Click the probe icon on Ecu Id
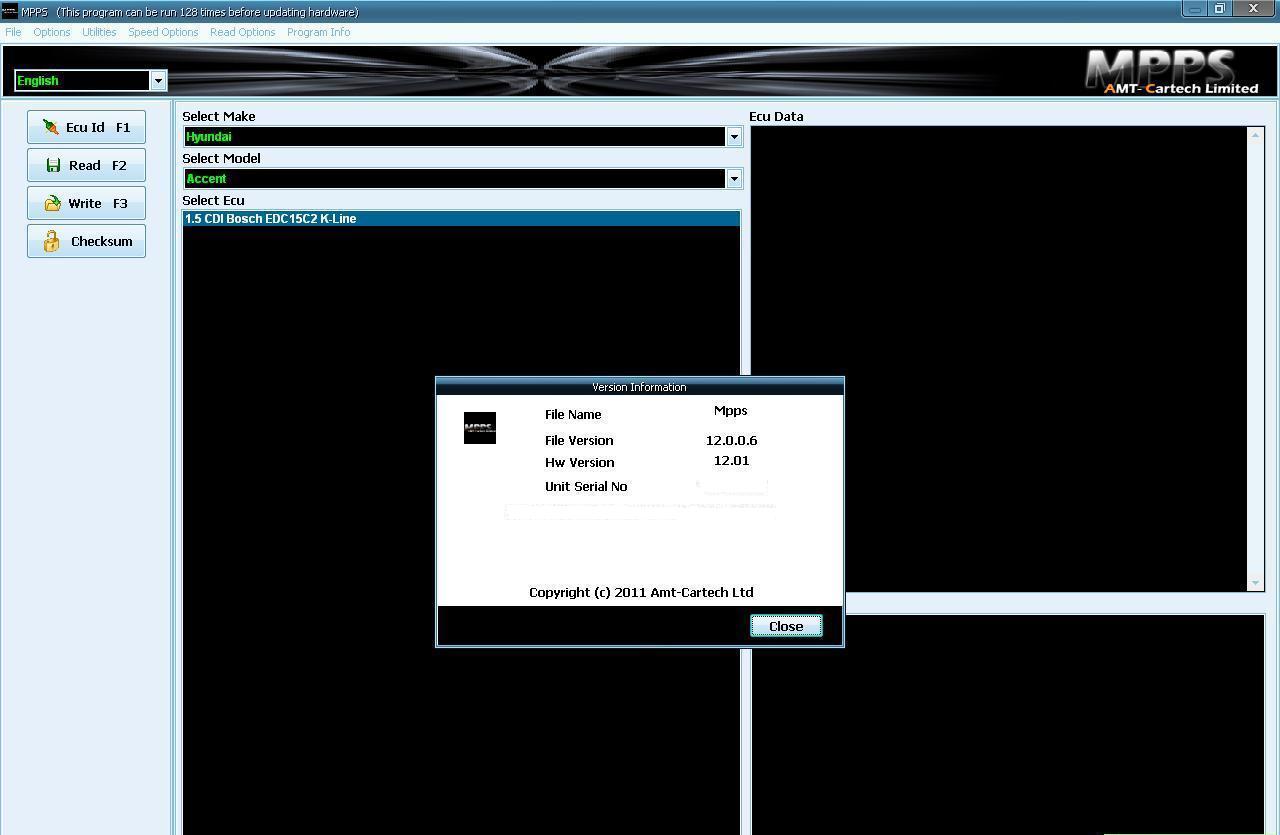 coord(50,127)
